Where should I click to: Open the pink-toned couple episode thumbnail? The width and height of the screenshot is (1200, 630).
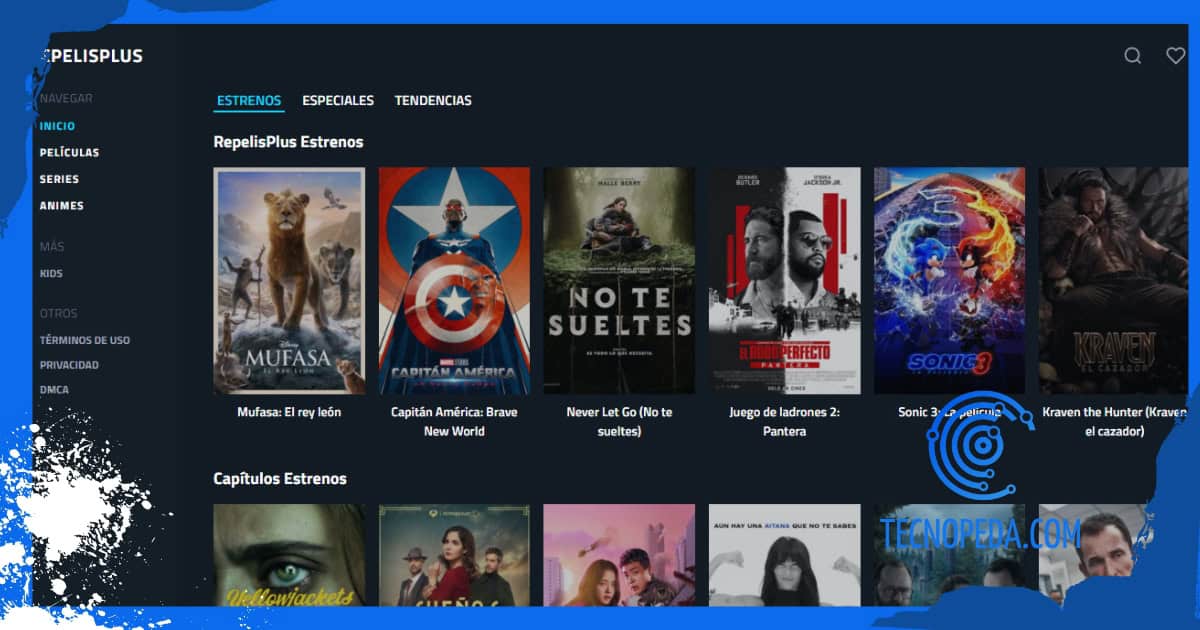pyautogui.click(x=619, y=555)
